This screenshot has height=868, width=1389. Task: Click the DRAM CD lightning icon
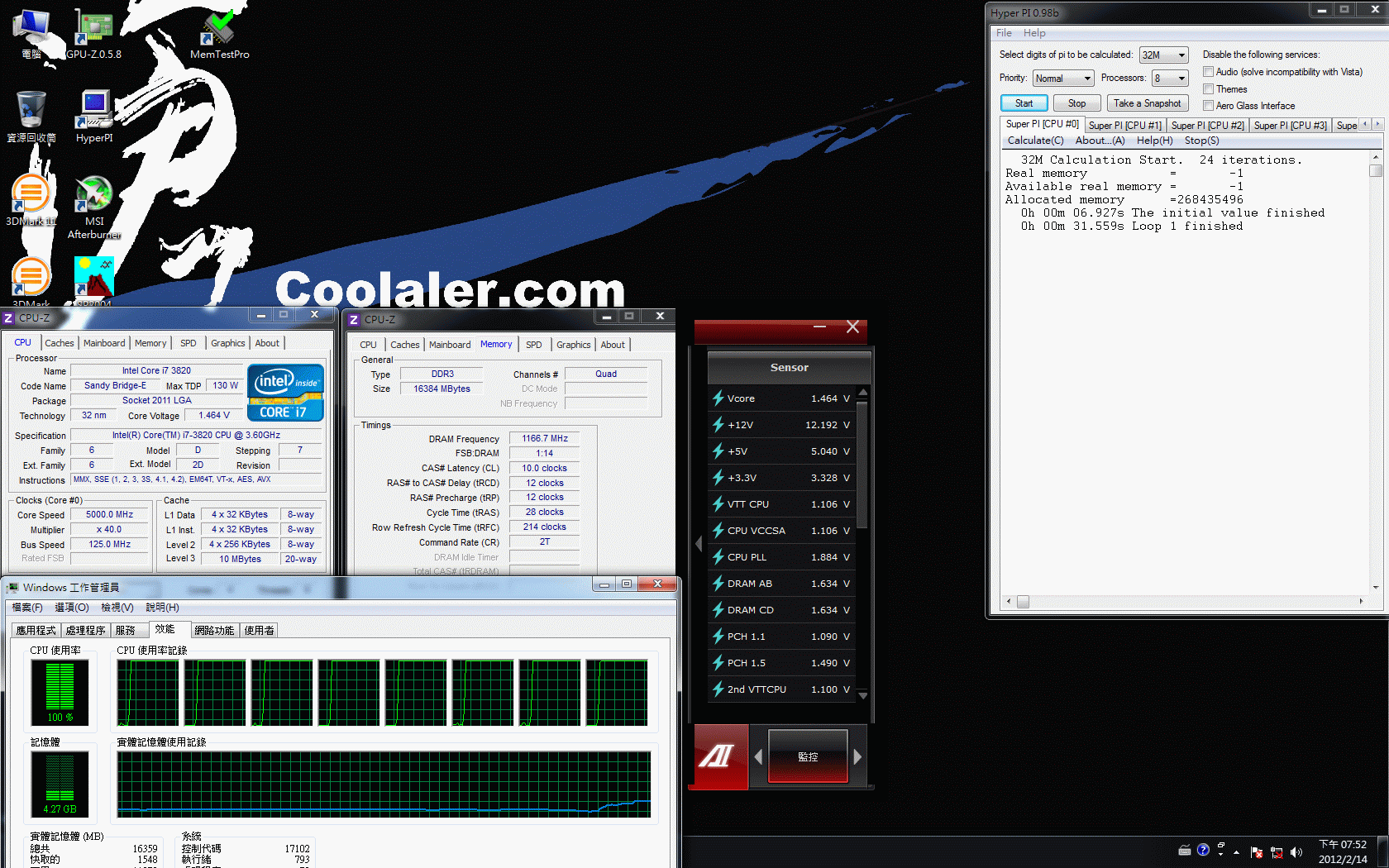718,610
